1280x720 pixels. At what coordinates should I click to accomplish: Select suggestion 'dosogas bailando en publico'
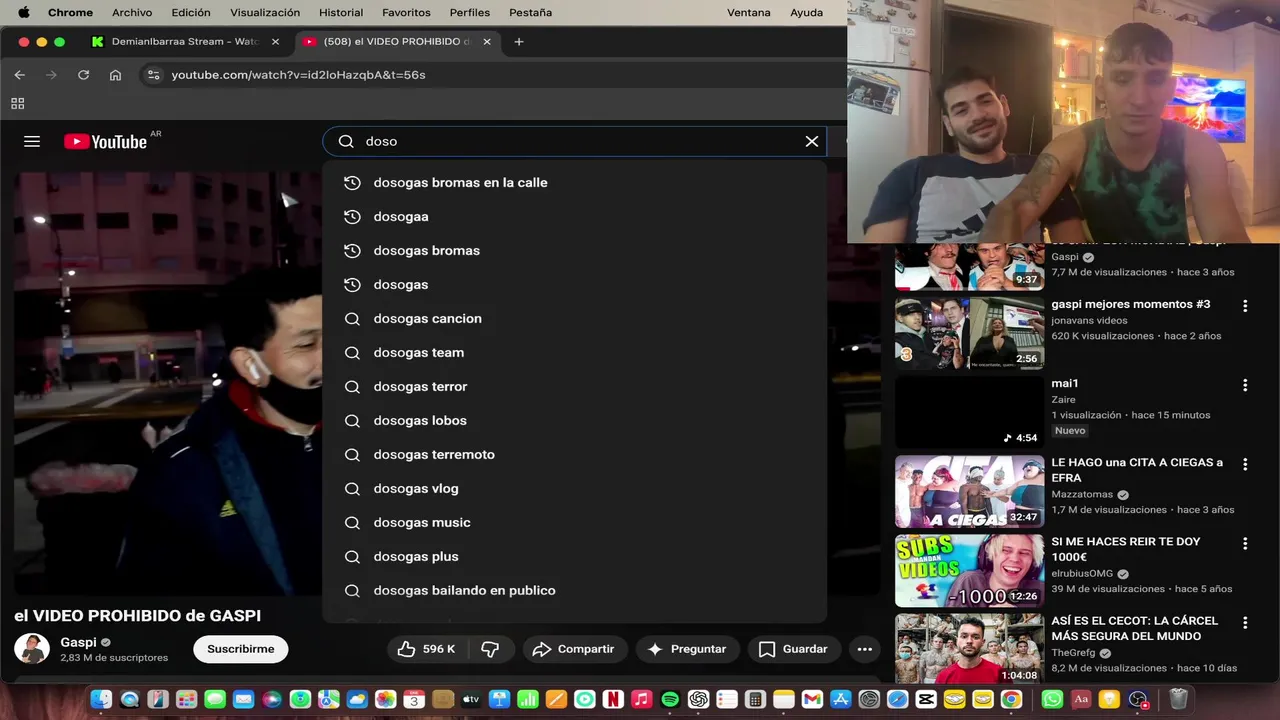click(575, 590)
